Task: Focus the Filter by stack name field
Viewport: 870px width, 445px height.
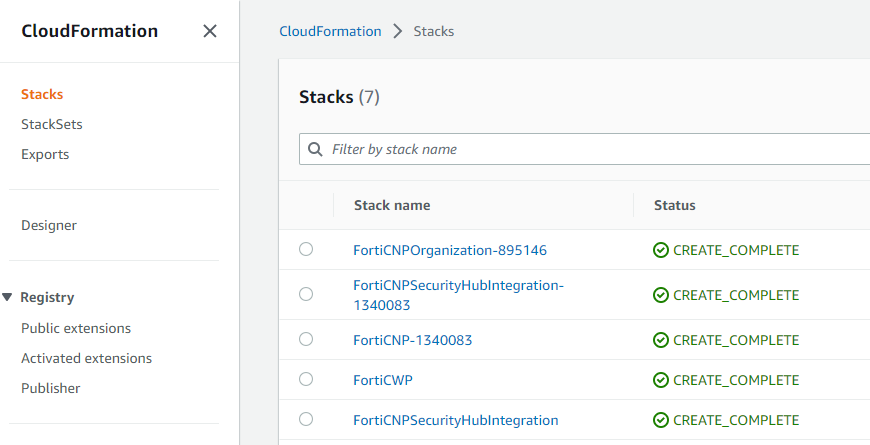Action: click(590, 149)
